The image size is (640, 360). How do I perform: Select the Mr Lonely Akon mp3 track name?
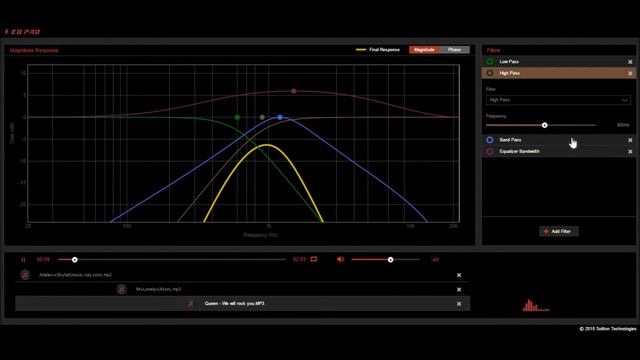[x=158, y=289]
